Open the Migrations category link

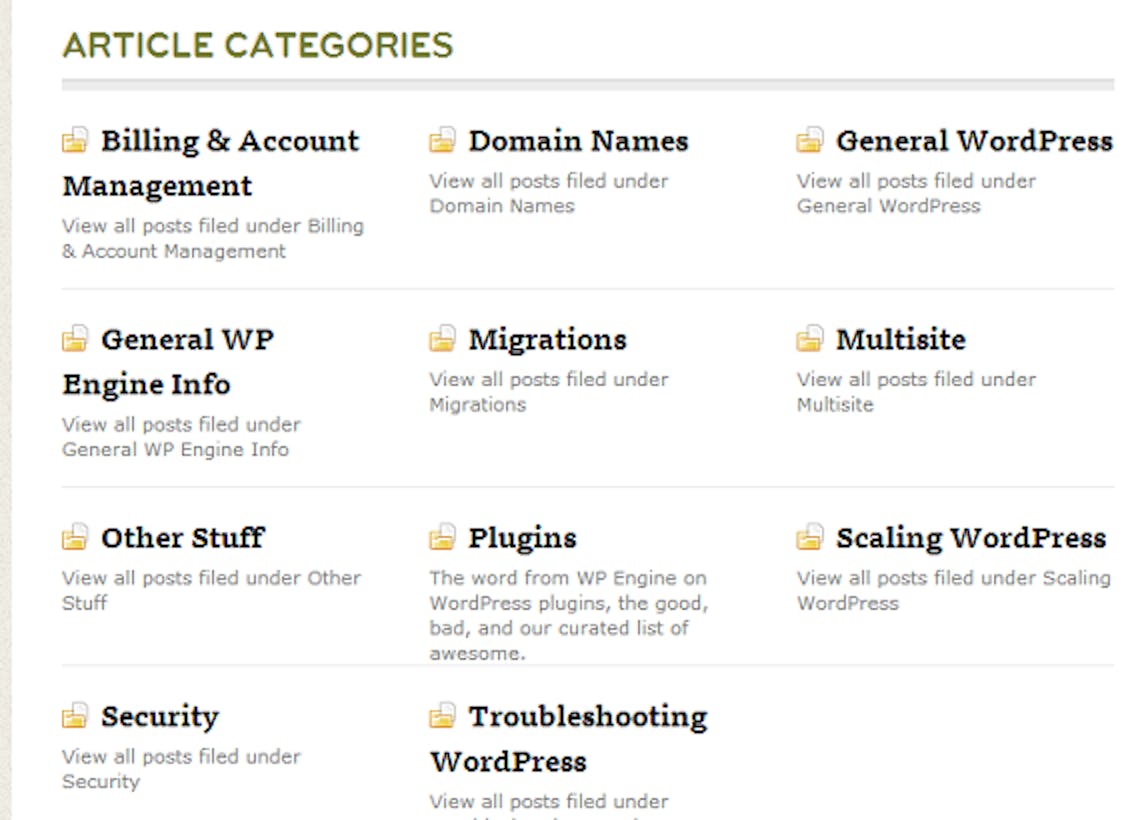point(548,340)
